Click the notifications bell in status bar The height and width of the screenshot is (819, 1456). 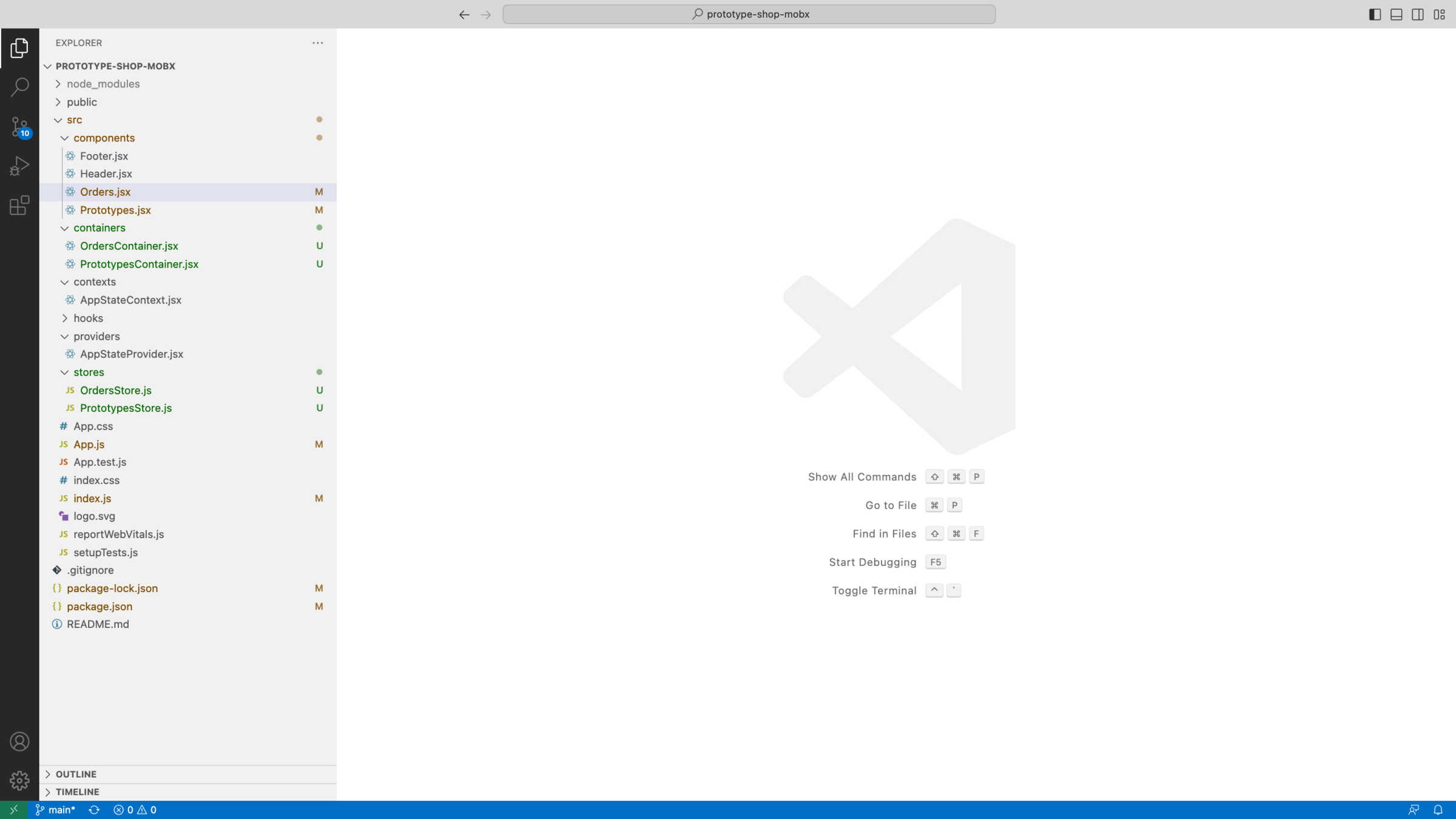coord(1438,810)
